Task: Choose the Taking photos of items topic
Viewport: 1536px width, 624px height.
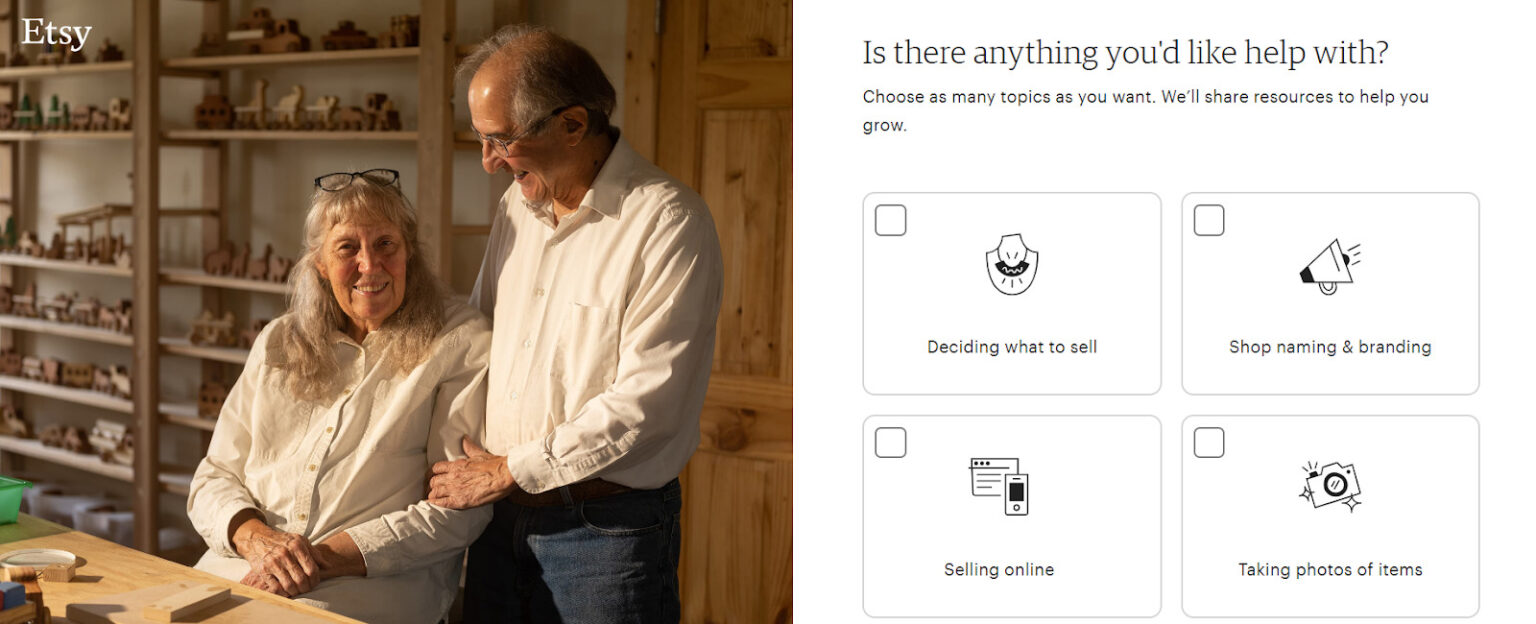Action: tap(1330, 514)
